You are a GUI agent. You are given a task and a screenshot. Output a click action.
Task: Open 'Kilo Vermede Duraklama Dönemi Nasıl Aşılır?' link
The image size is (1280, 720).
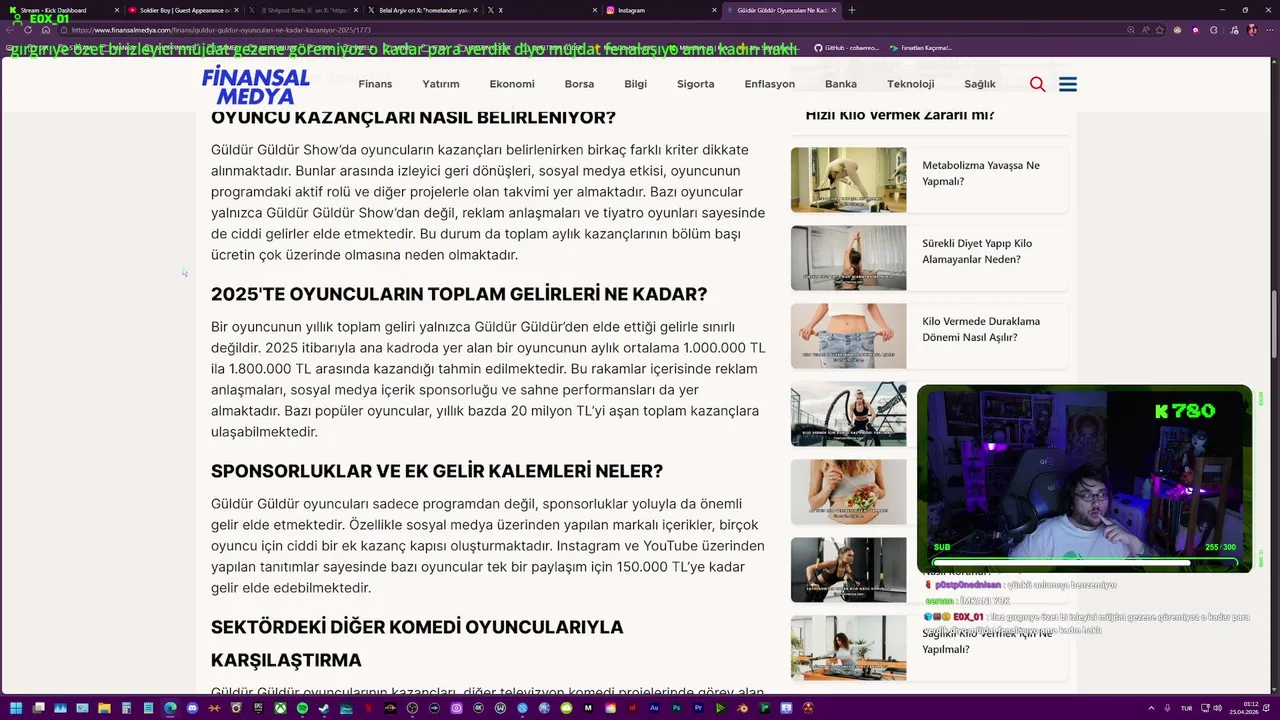coord(981,329)
